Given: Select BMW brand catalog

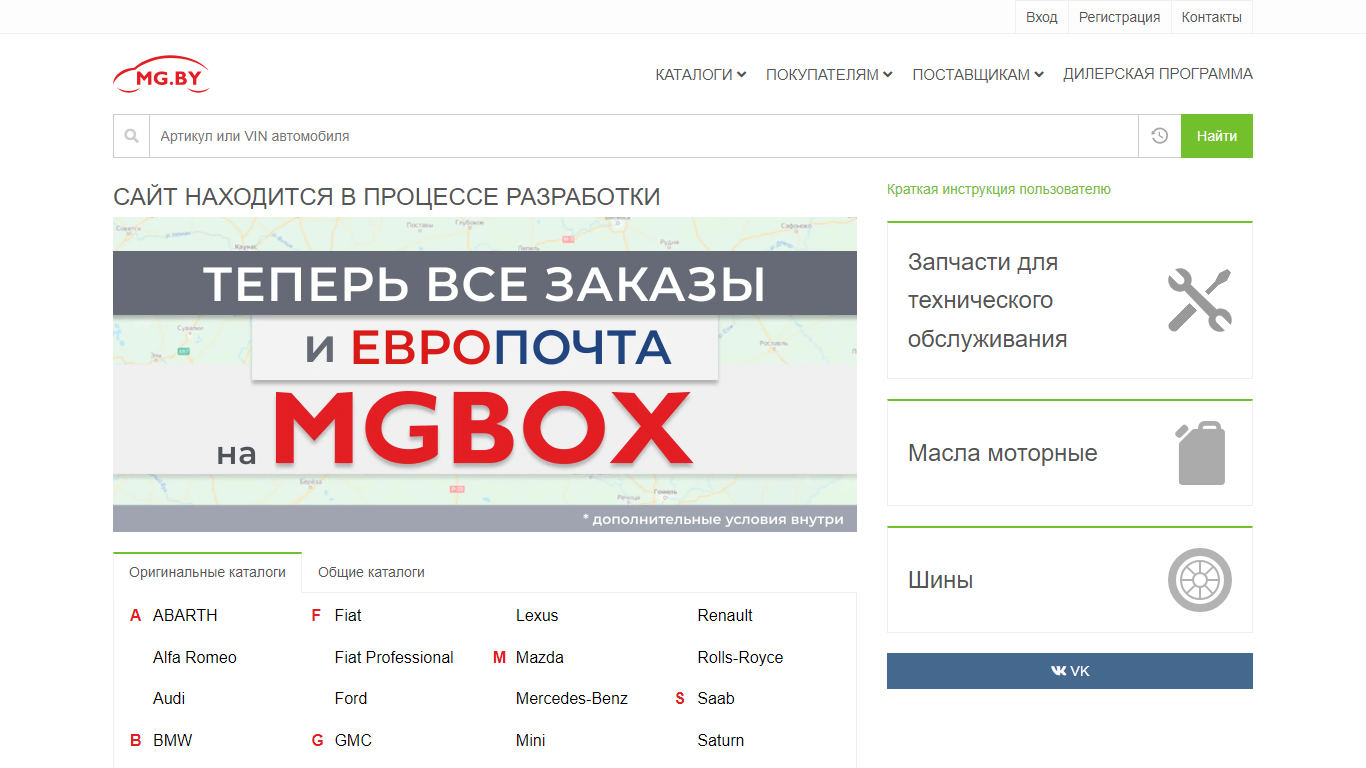Looking at the screenshot, I should pos(172,741).
